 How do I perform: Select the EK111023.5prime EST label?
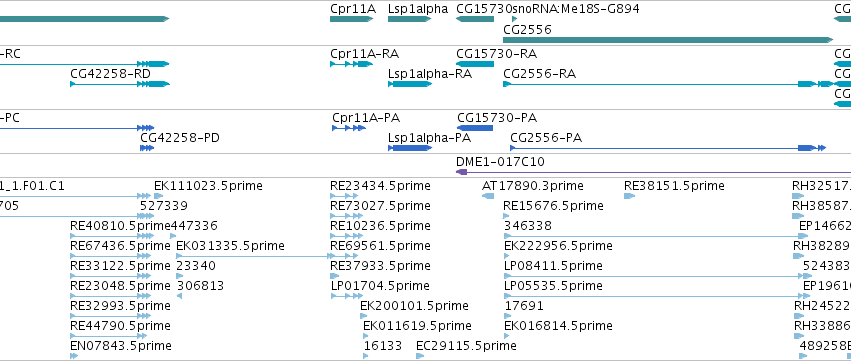[x=208, y=186]
